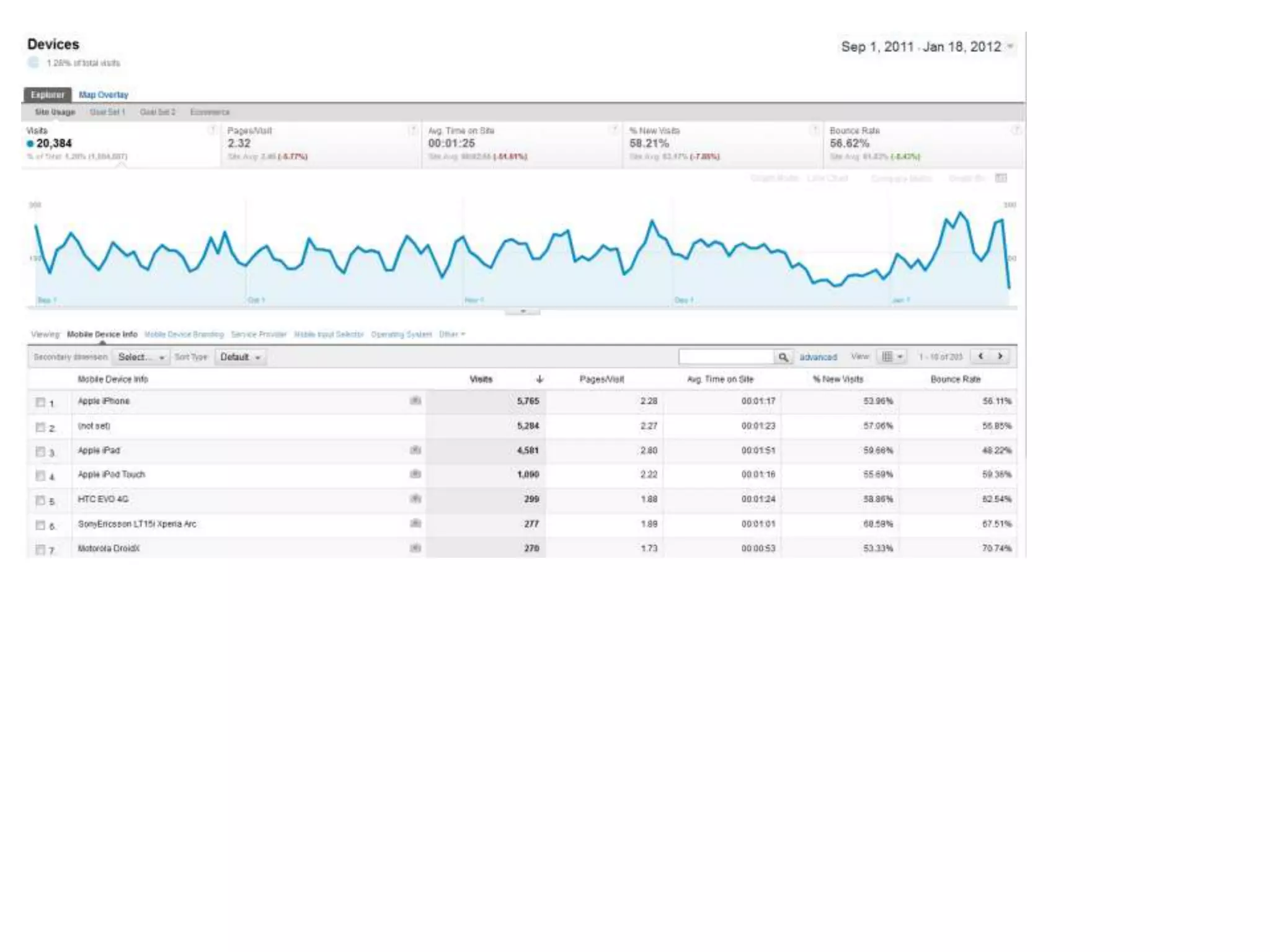The height and width of the screenshot is (952, 1270).
Task: Open the Sort Type Default dropdown
Action: [x=240, y=357]
